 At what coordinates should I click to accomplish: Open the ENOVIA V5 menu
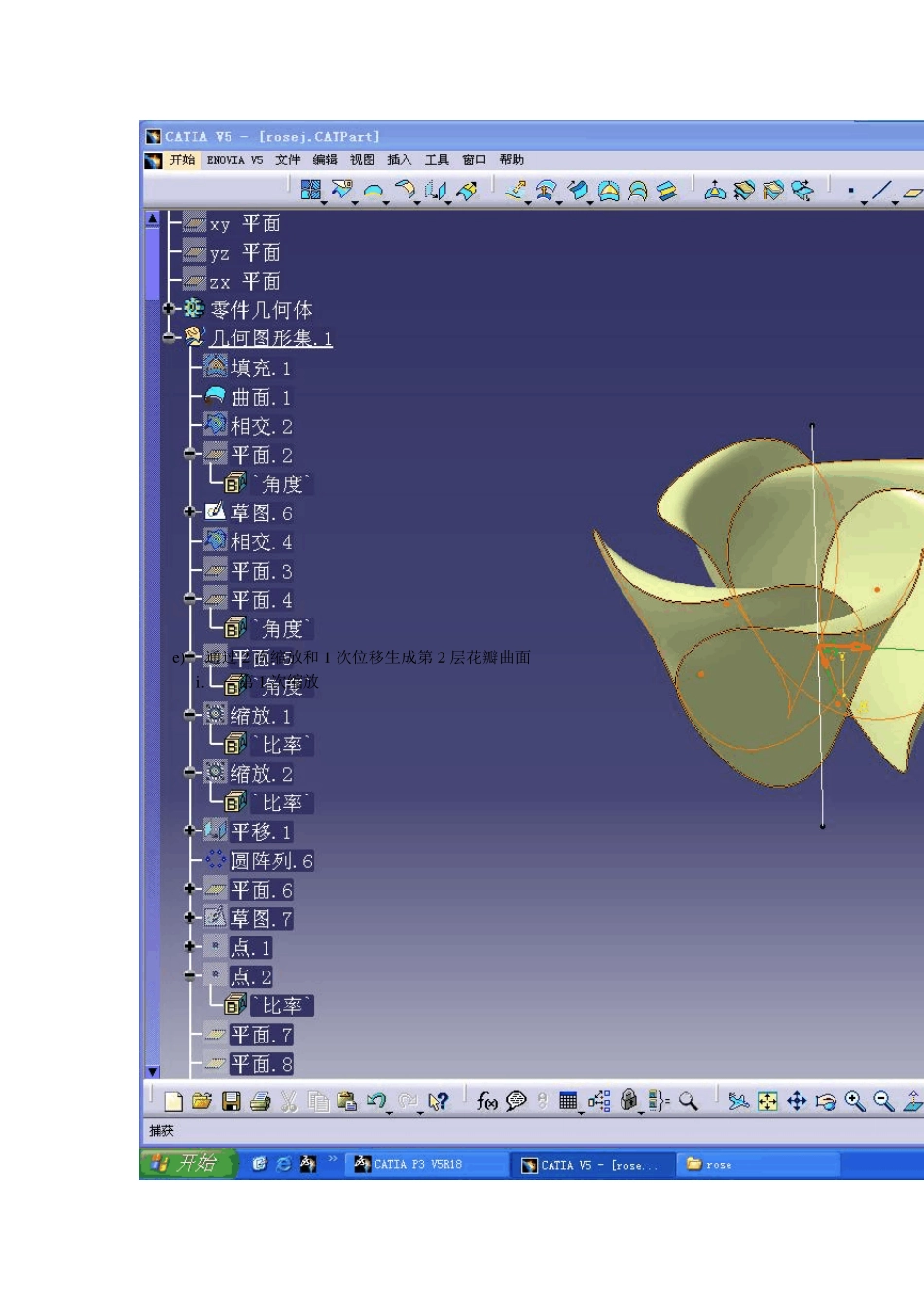click(x=234, y=160)
